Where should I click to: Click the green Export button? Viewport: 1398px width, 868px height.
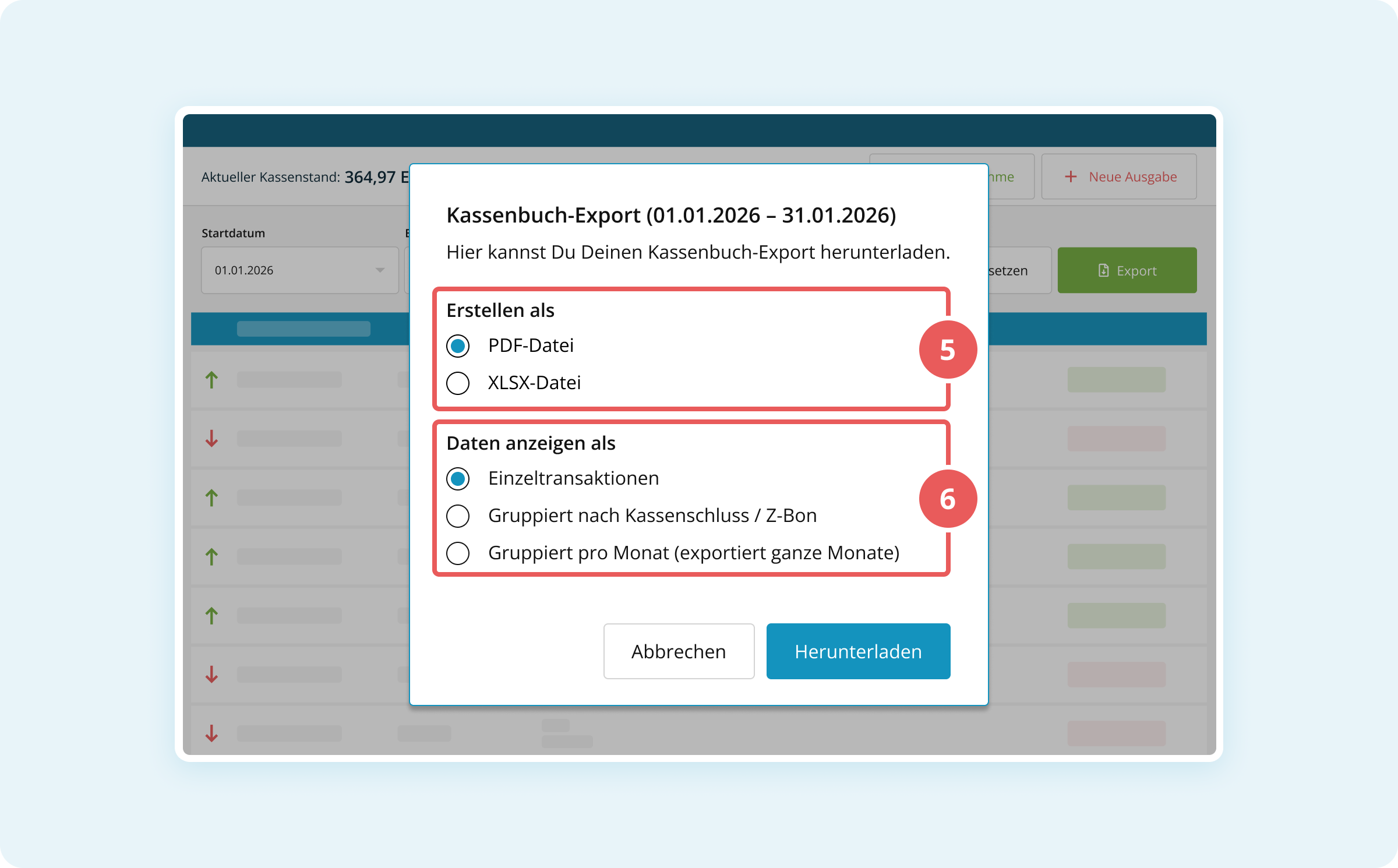1127,270
